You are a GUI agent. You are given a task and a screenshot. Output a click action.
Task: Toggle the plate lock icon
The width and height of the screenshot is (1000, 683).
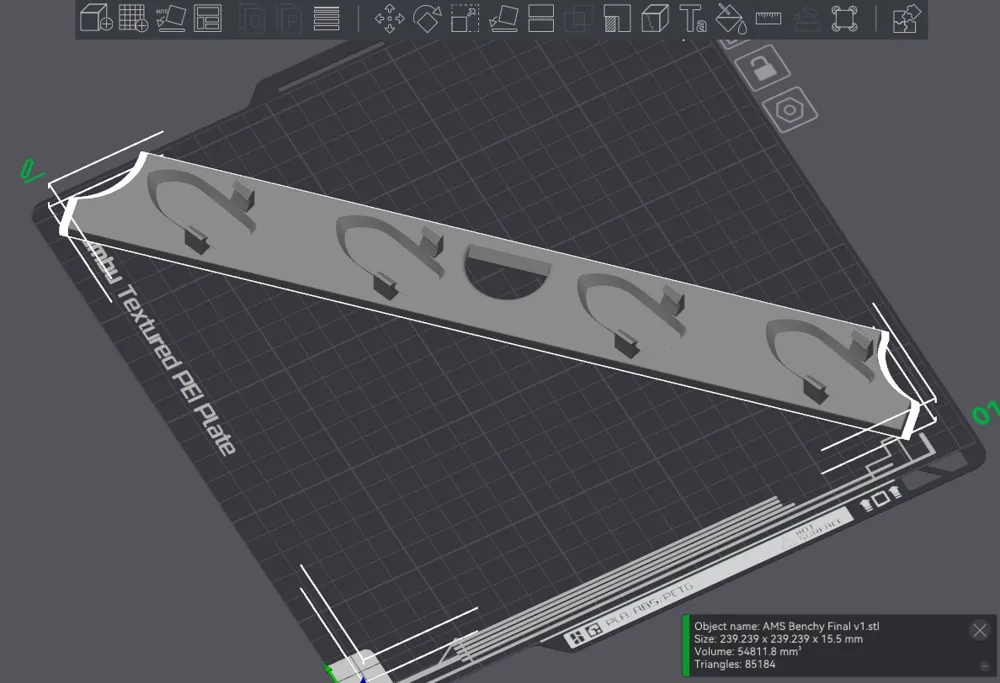point(762,67)
